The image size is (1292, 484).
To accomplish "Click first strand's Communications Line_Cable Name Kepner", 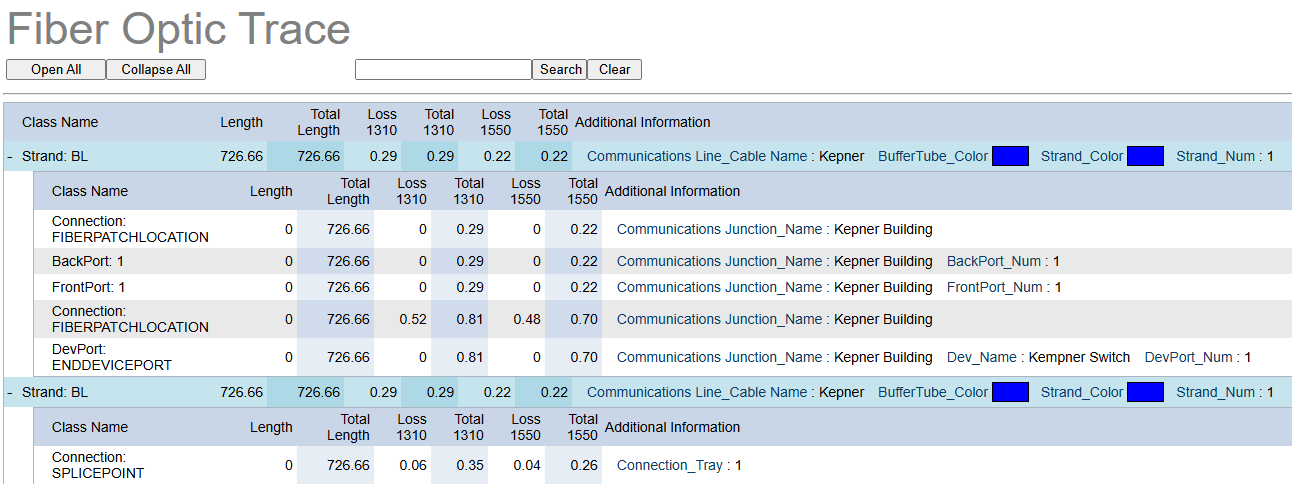I will coord(726,156).
